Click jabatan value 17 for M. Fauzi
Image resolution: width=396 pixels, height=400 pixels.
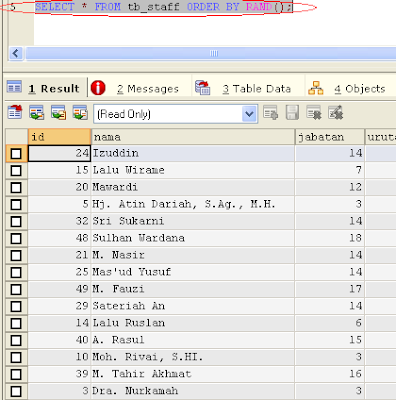[330, 289]
